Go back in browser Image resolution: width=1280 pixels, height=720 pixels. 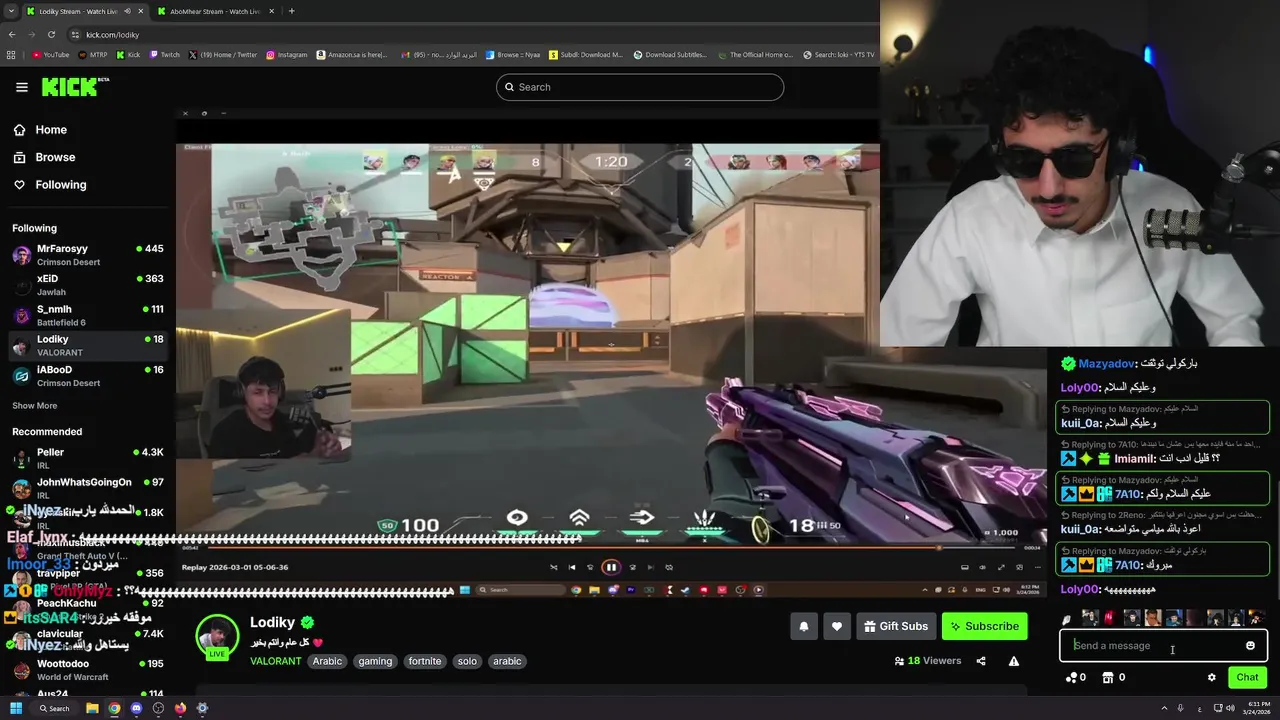pos(11,35)
